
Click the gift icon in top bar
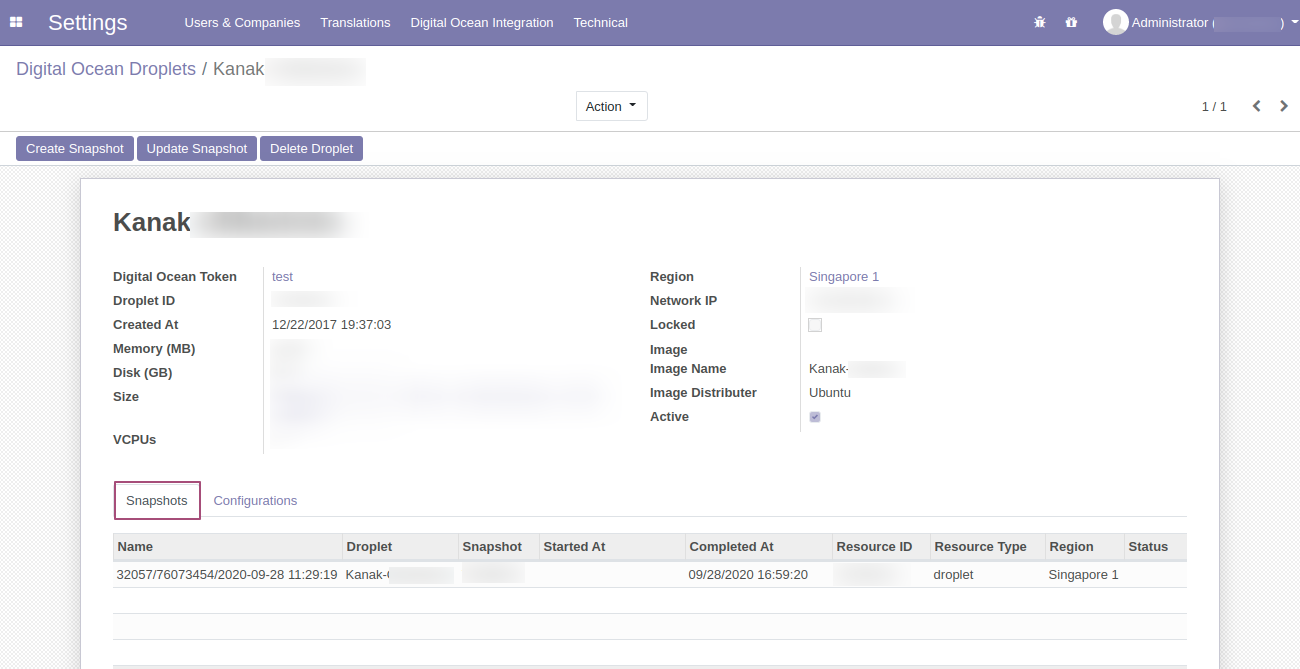1071,22
